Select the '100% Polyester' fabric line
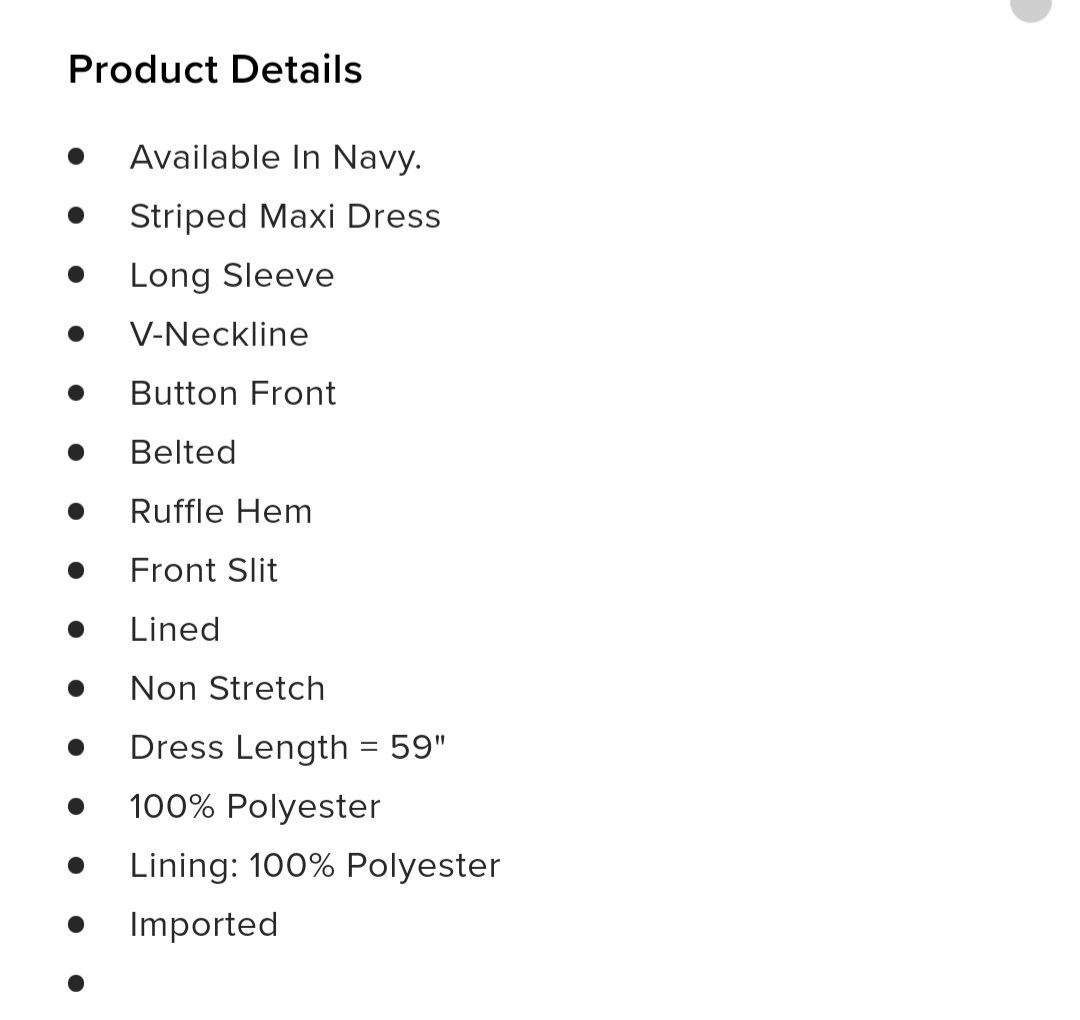 (255, 806)
